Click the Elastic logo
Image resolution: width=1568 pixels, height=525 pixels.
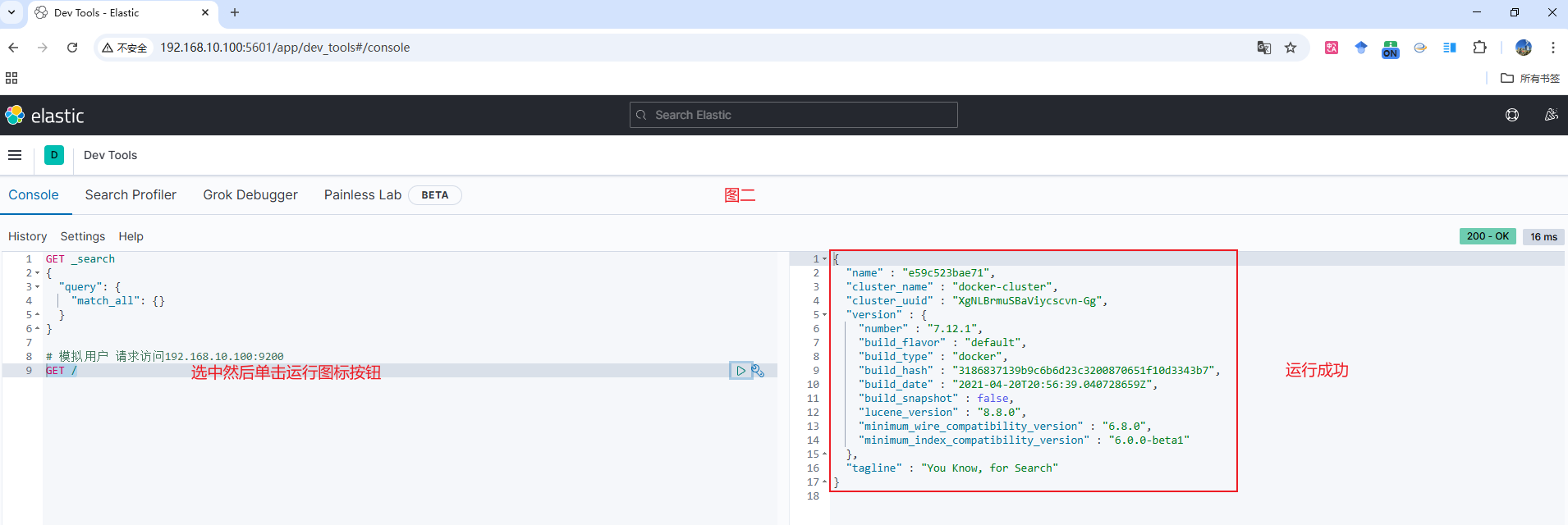[x=45, y=116]
